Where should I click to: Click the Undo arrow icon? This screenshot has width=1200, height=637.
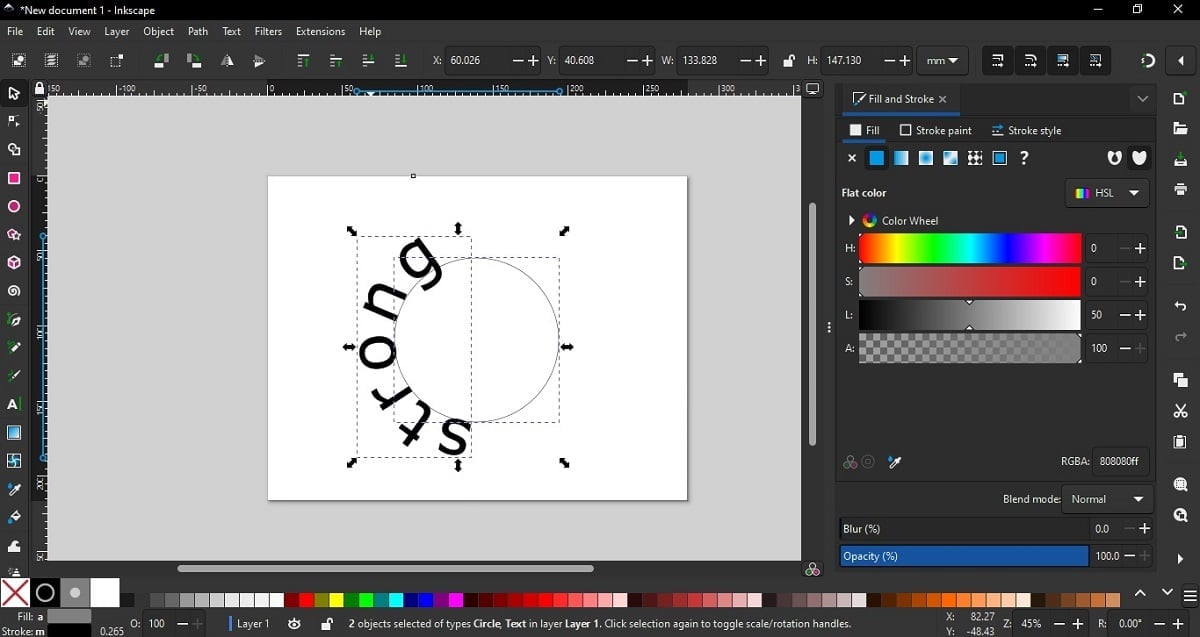[1181, 307]
